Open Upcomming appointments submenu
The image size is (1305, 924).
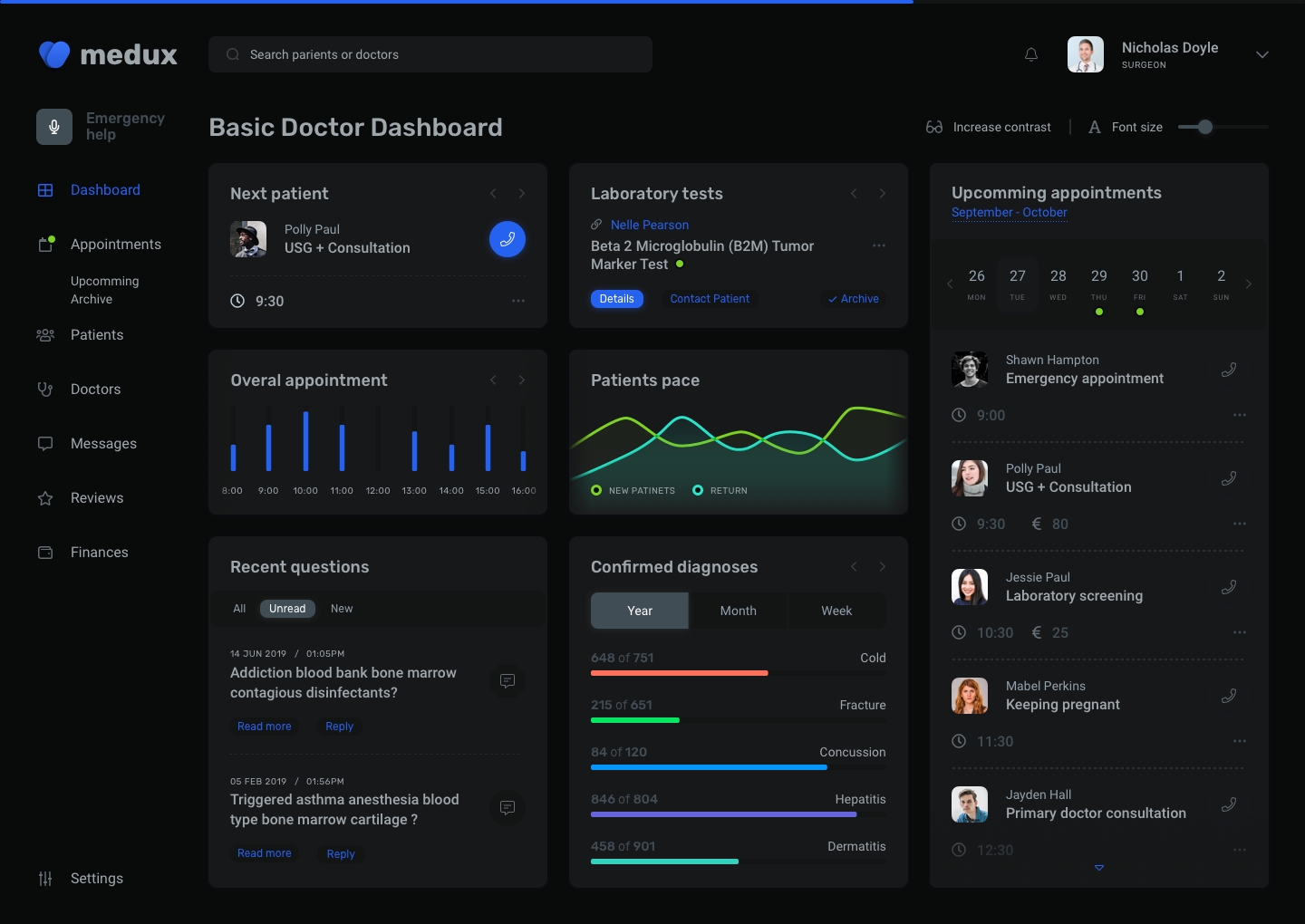coord(105,281)
